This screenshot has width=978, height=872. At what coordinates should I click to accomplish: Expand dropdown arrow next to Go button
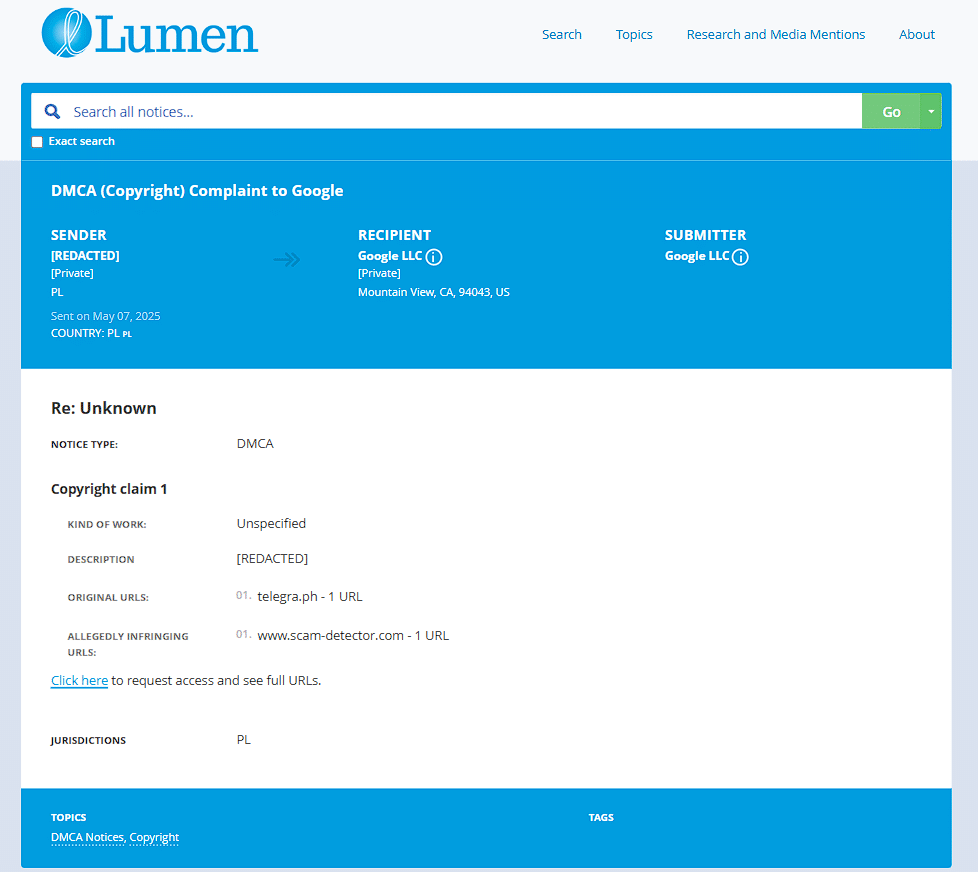pos(931,112)
